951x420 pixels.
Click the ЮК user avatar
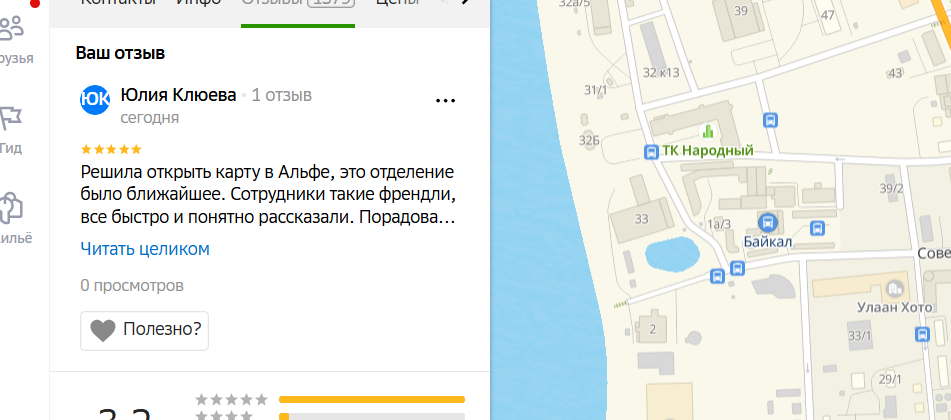[x=95, y=100]
